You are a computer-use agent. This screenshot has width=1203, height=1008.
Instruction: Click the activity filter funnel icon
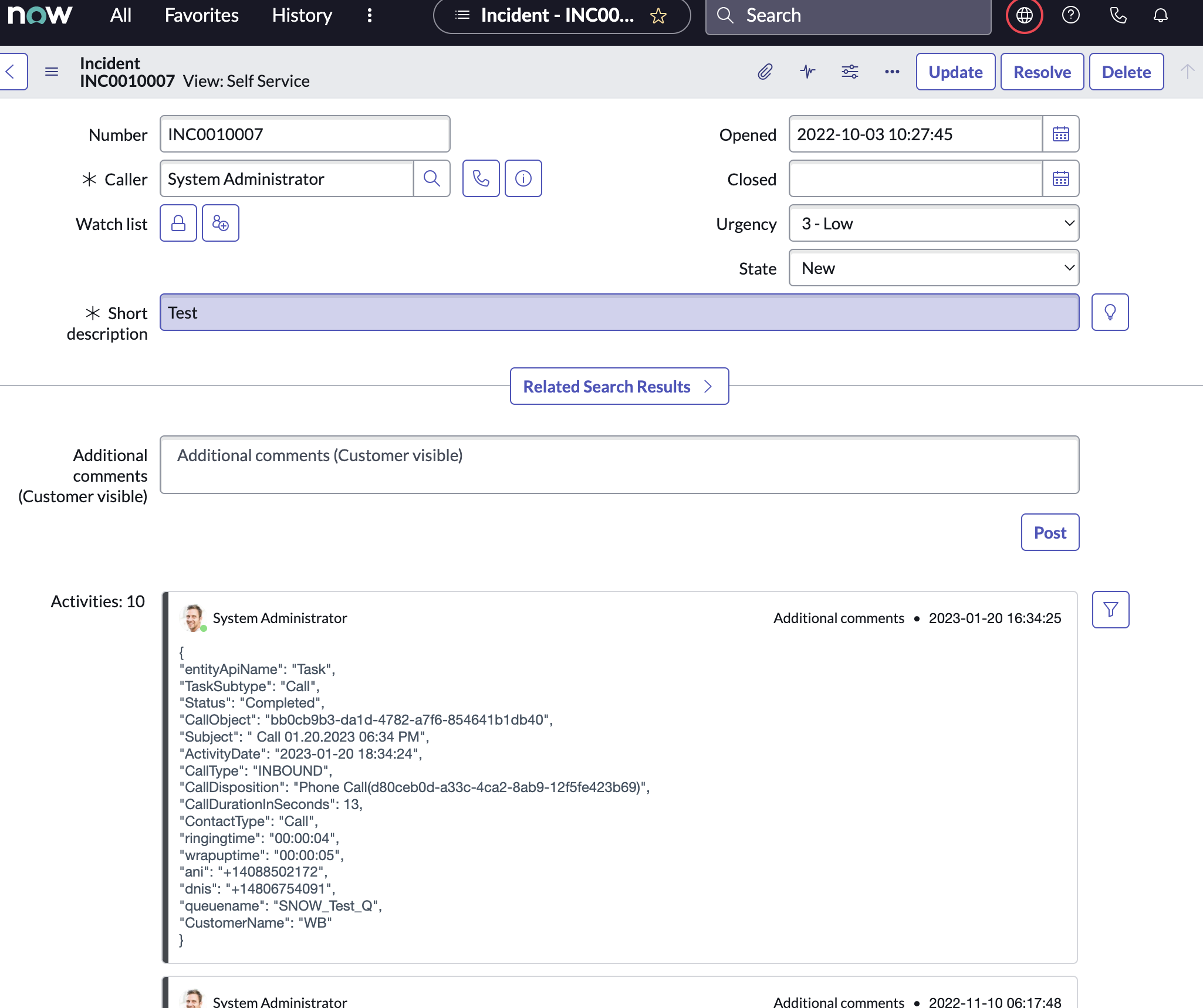pos(1110,610)
